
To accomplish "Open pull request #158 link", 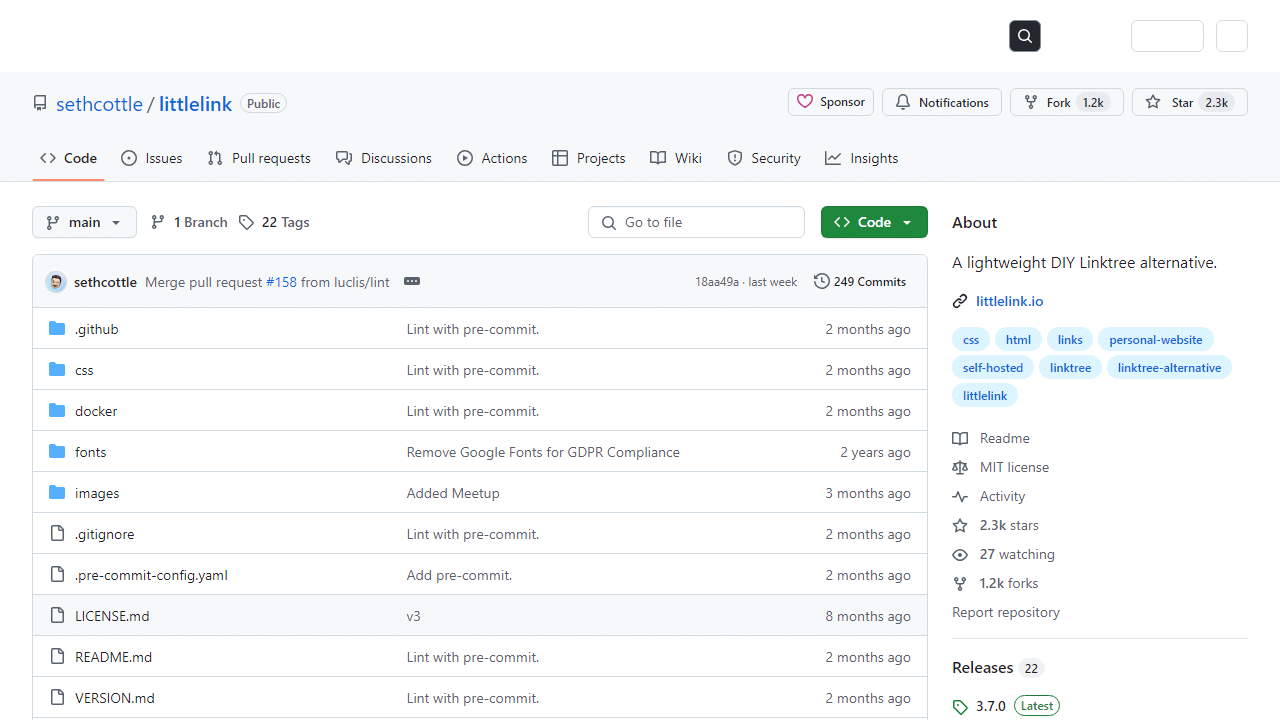I will coord(281,282).
